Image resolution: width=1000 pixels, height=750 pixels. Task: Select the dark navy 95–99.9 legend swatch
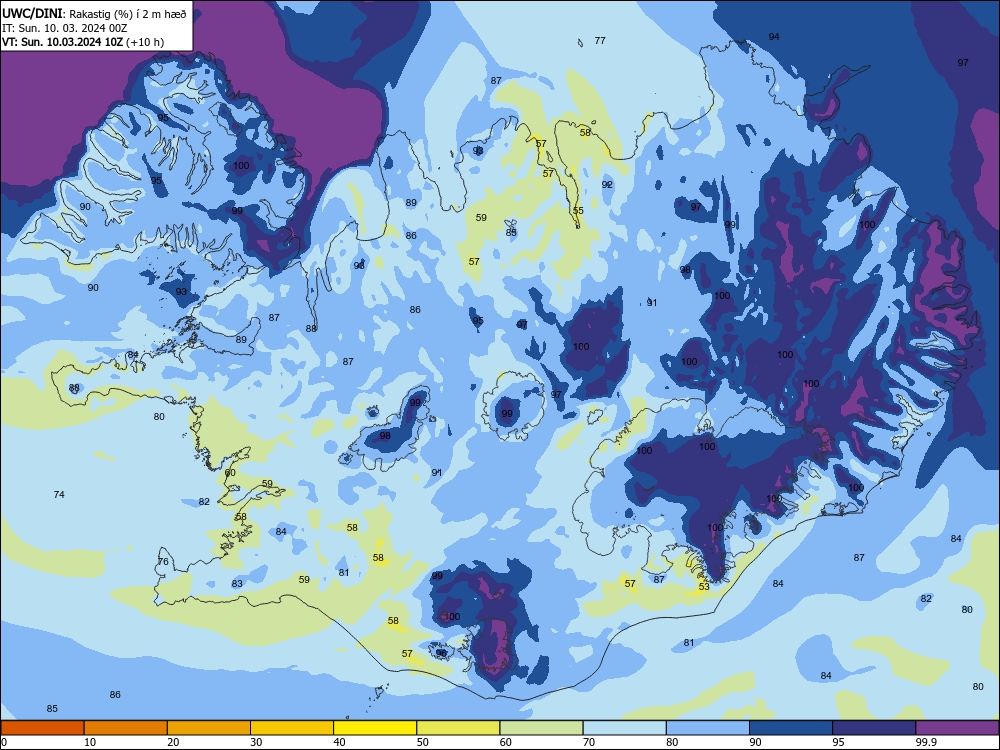click(874, 728)
